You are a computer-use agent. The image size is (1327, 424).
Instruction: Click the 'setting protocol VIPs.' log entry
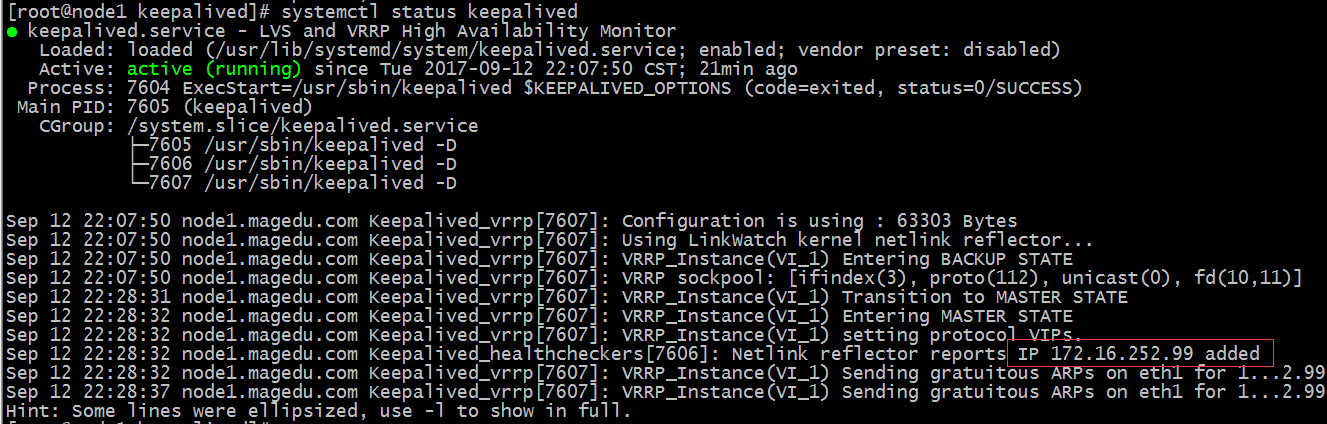tap(962, 335)
